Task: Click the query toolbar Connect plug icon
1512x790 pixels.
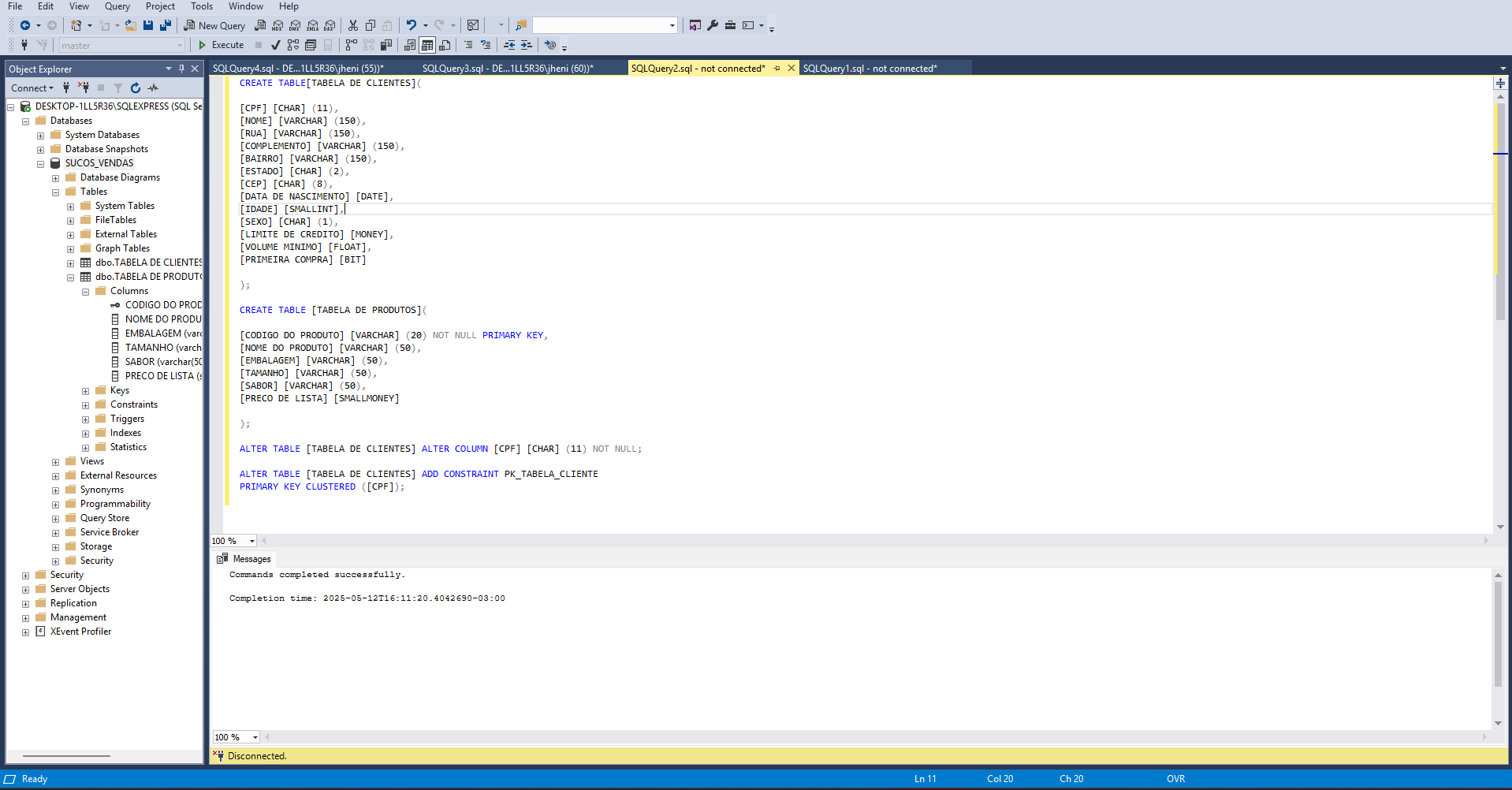Action: tap(24, 45)
